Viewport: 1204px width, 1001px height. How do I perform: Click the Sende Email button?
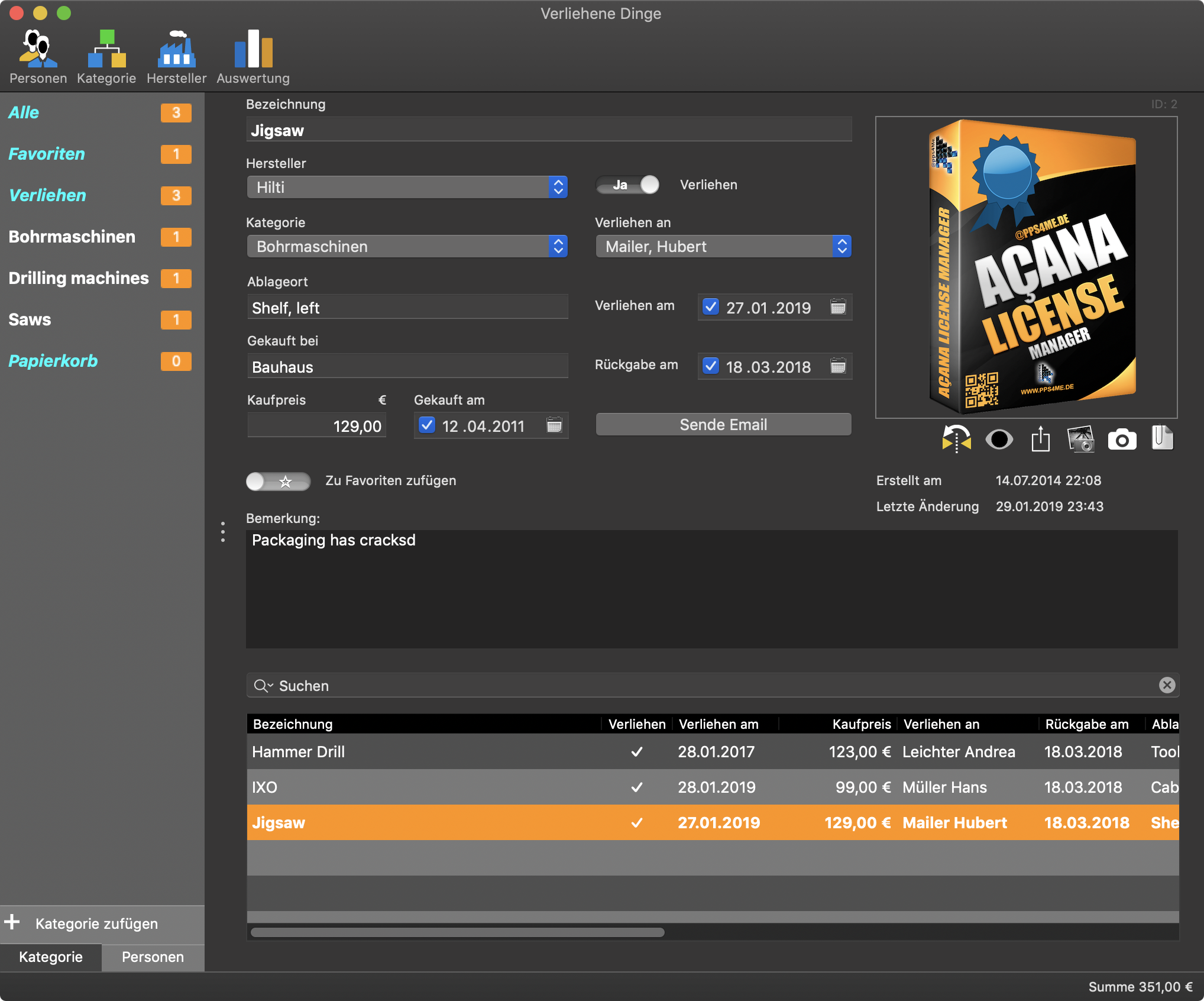pyautogui.click(x=724, y=424)
